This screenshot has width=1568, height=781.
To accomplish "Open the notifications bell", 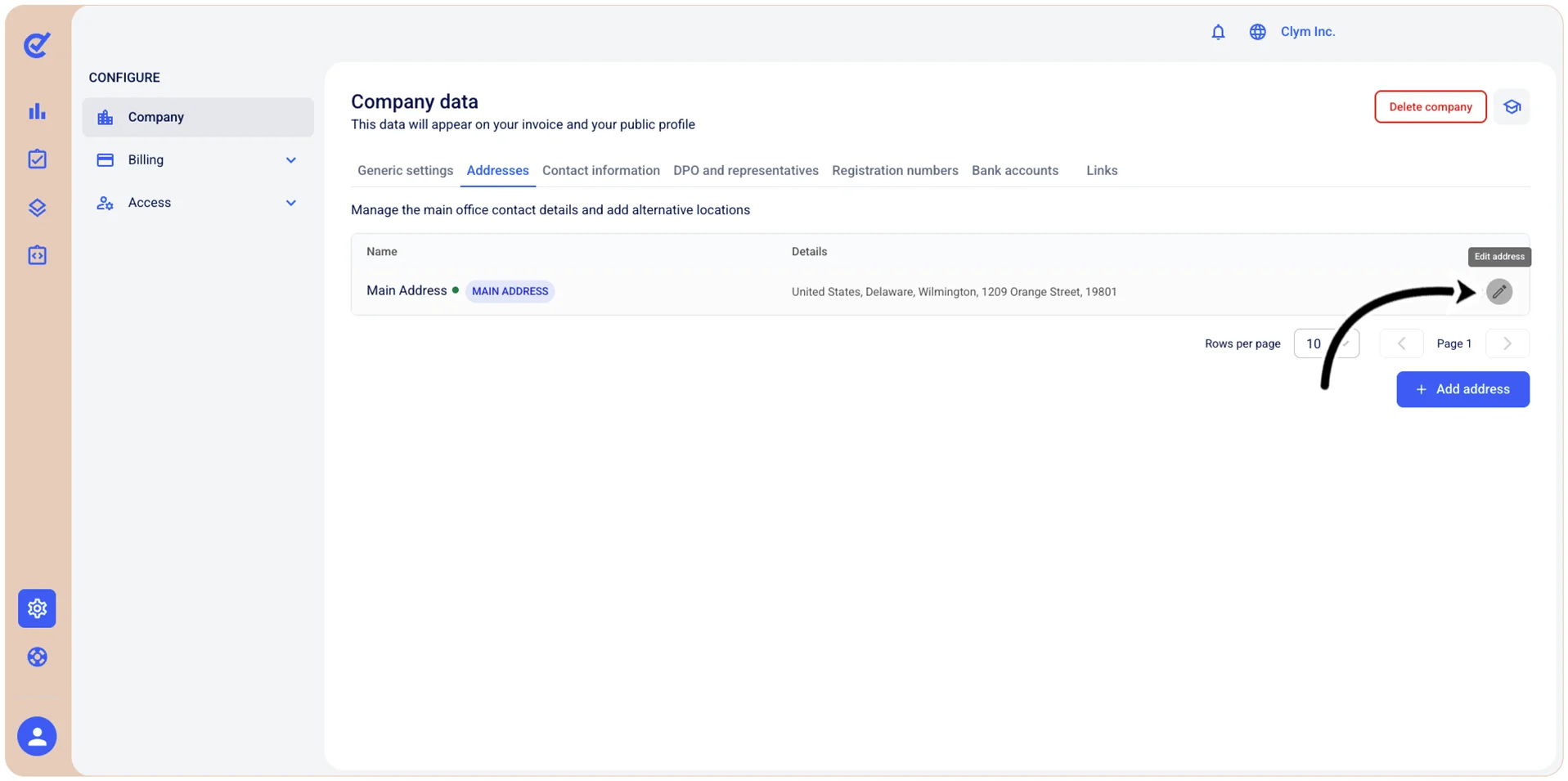I will (x=1218, y=32).
